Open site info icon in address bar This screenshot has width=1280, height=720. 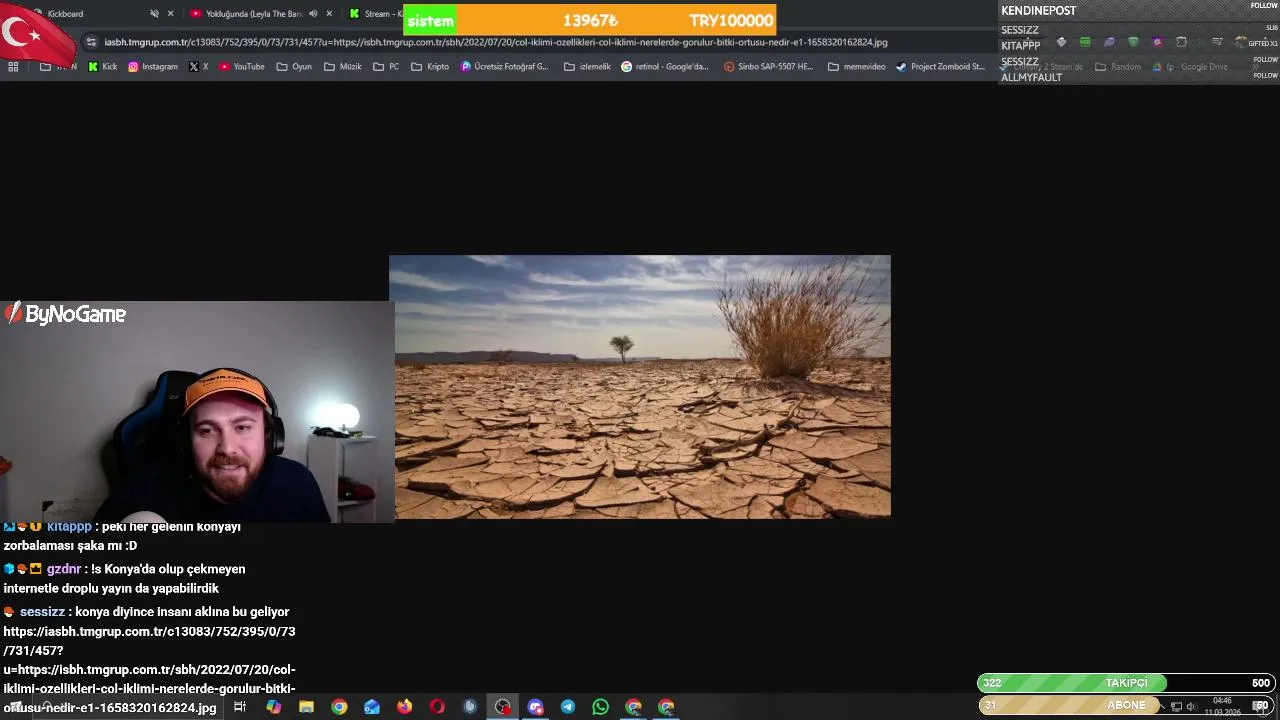[x=91, y=42]
